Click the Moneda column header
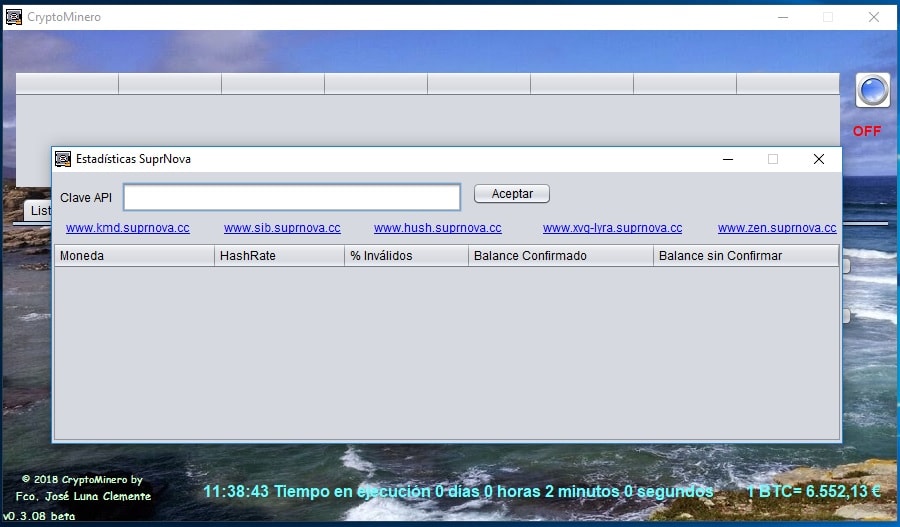 click(134, 255)
